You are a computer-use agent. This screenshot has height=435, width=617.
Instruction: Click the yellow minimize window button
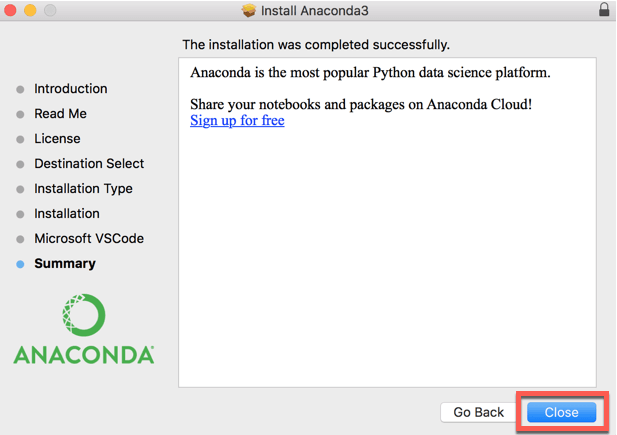click(30, 10)
